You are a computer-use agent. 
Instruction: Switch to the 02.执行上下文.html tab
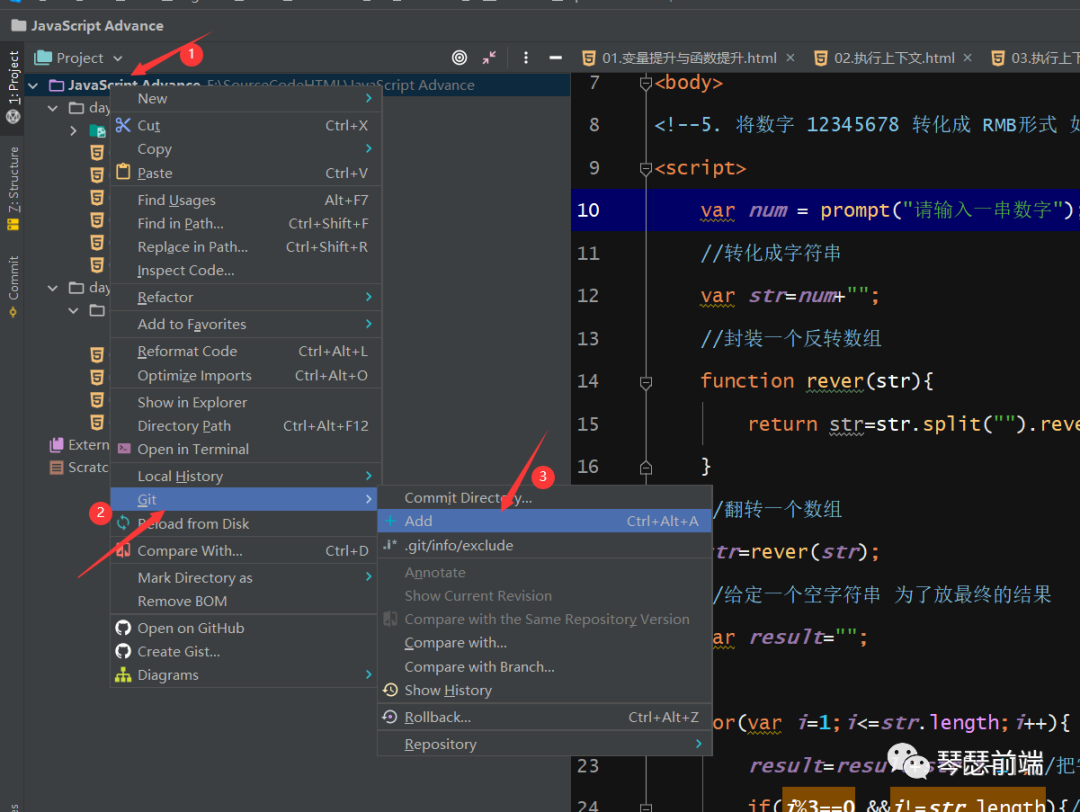point(893,58)
